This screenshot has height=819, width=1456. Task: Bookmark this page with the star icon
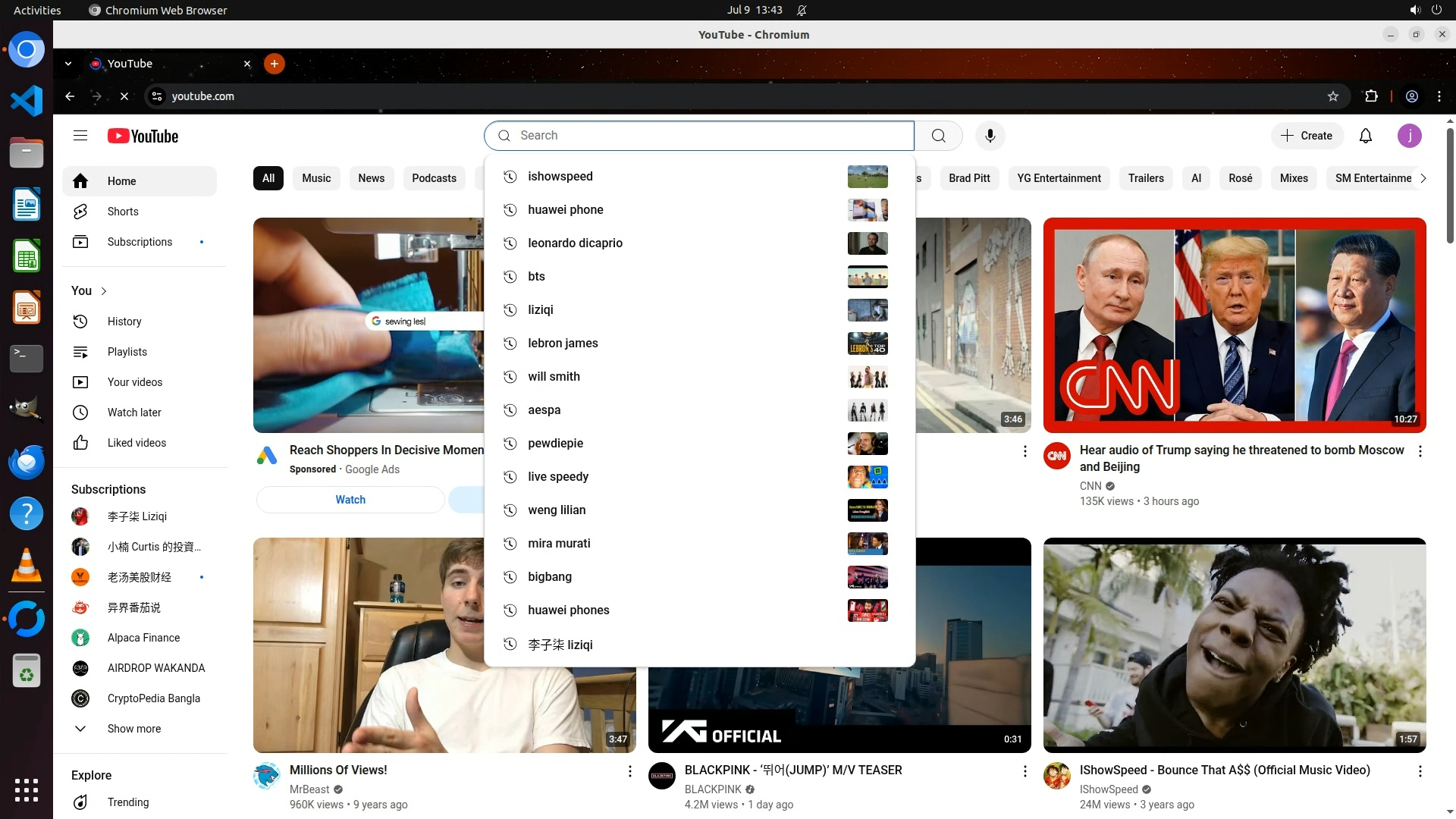point(1333,96)
